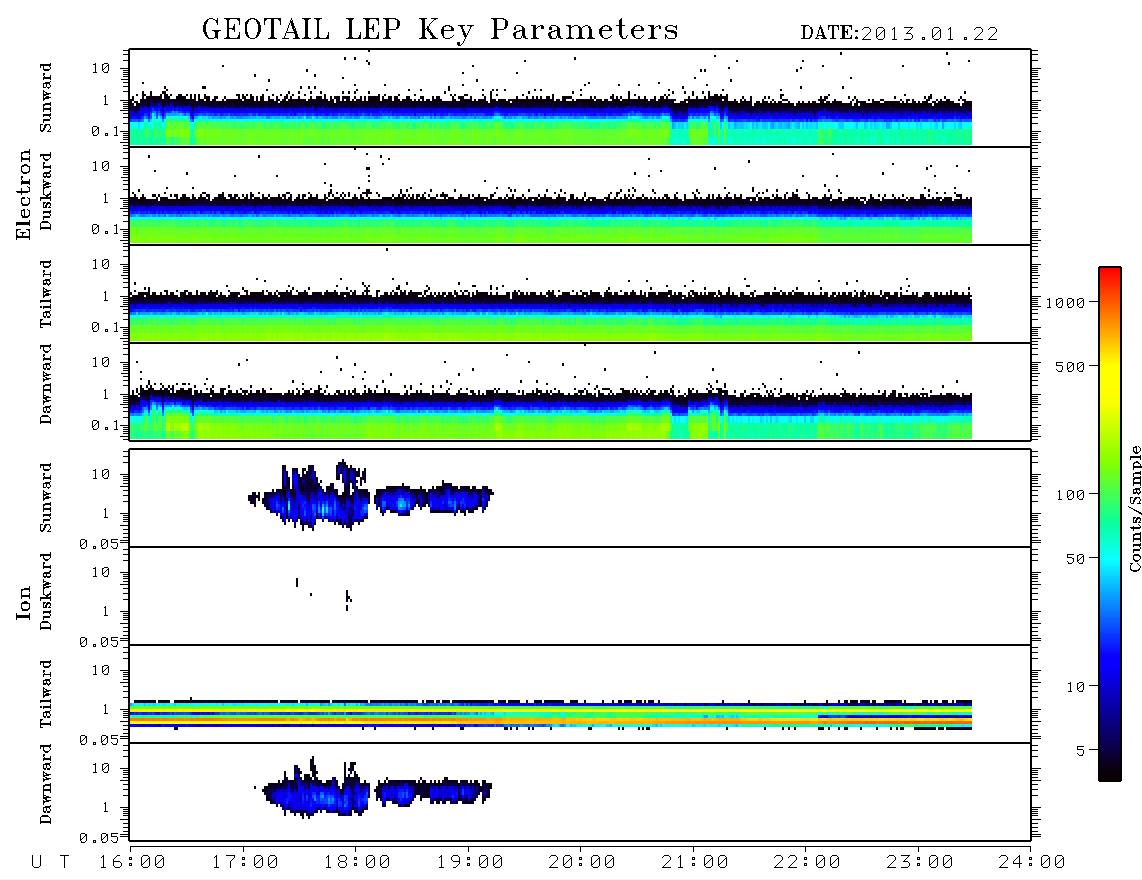Click the black bottom of the colorbar

(1109, 772)
